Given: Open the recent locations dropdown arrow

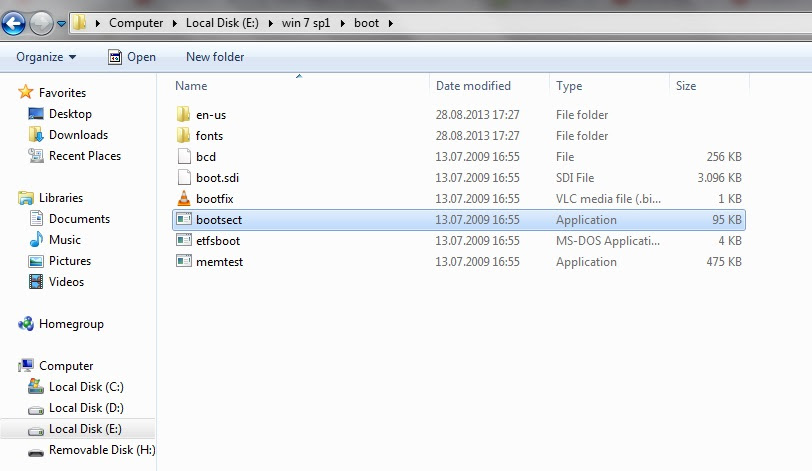Looking at the screenshot, I should 61,24.
